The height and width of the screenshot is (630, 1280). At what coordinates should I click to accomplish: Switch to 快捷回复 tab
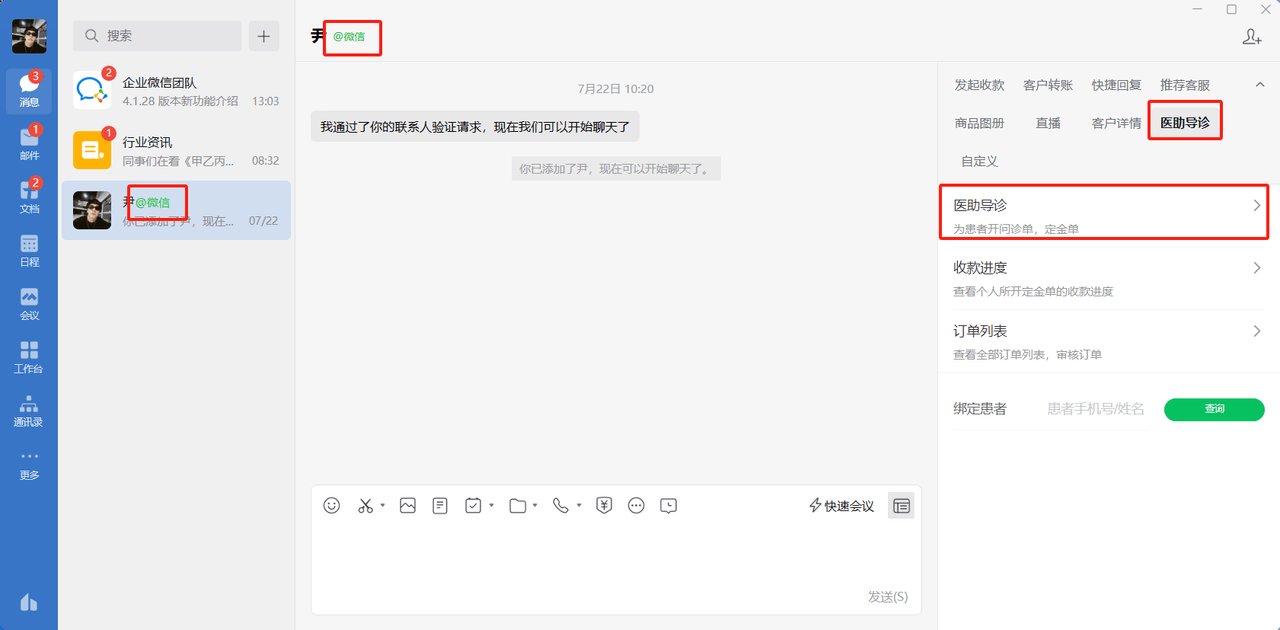pyautogui.click(x=1116, y=85)
